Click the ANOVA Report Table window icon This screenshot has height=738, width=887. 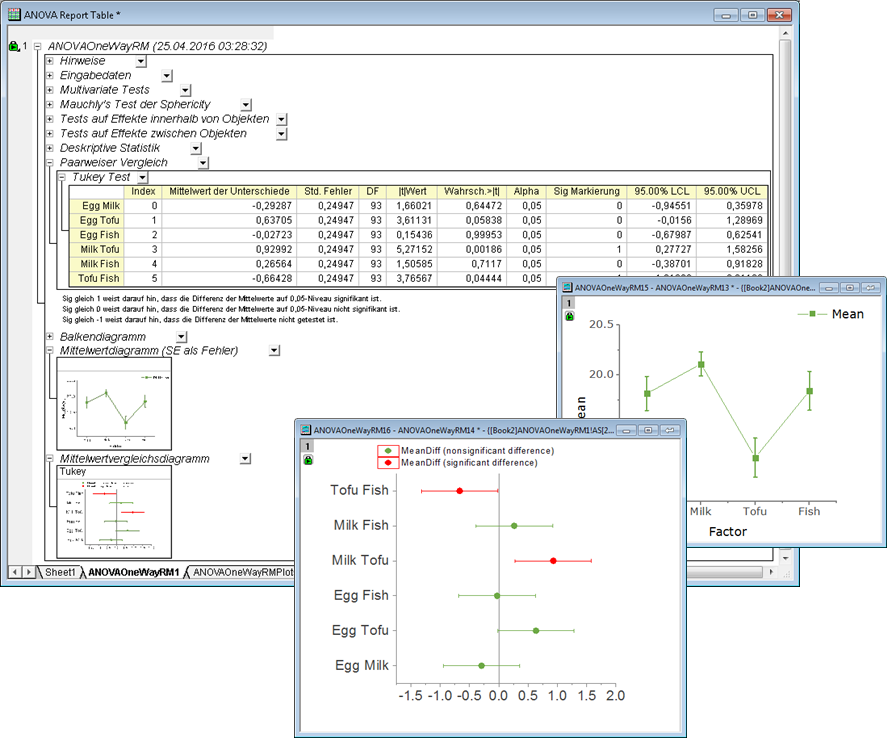point(14,15)
